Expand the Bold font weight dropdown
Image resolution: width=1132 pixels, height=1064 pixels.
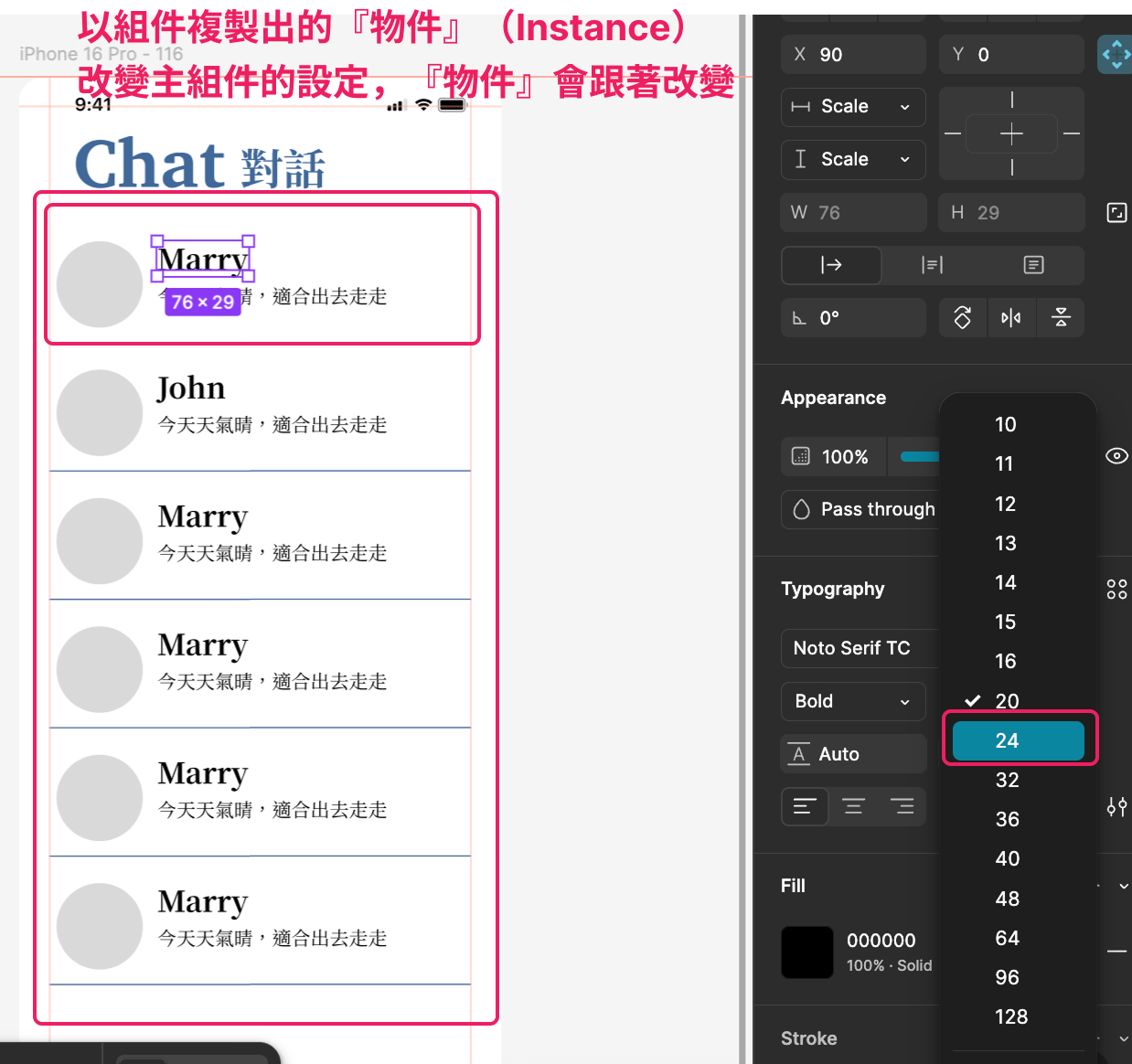[x=853, y=701]
